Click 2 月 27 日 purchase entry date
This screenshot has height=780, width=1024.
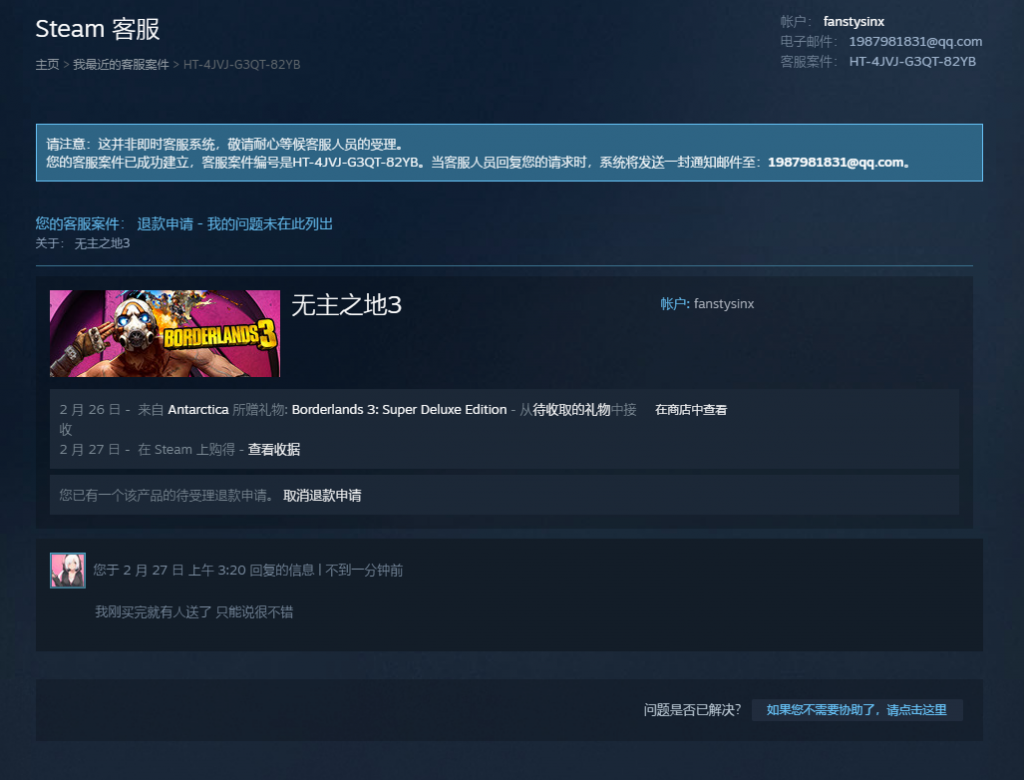pos(89,449)
